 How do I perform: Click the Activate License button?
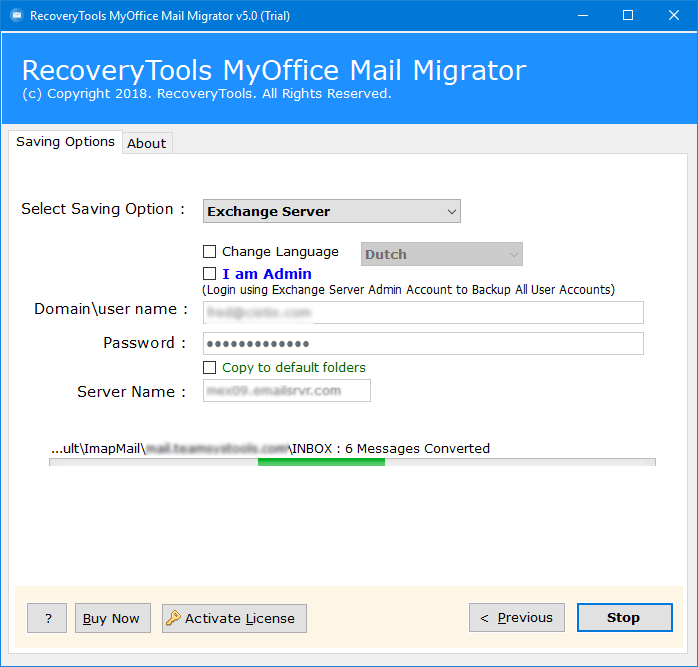coord(234,618)
